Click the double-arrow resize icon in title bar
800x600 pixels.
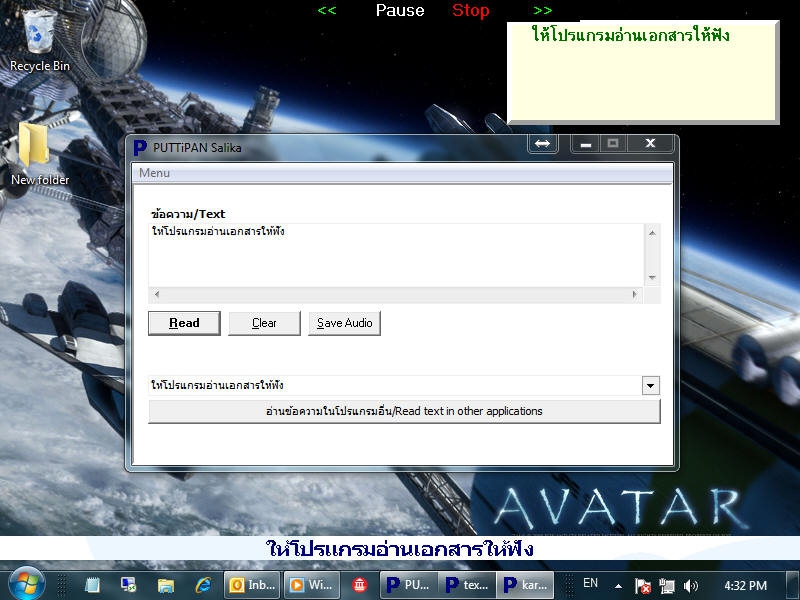coord(542,144)
